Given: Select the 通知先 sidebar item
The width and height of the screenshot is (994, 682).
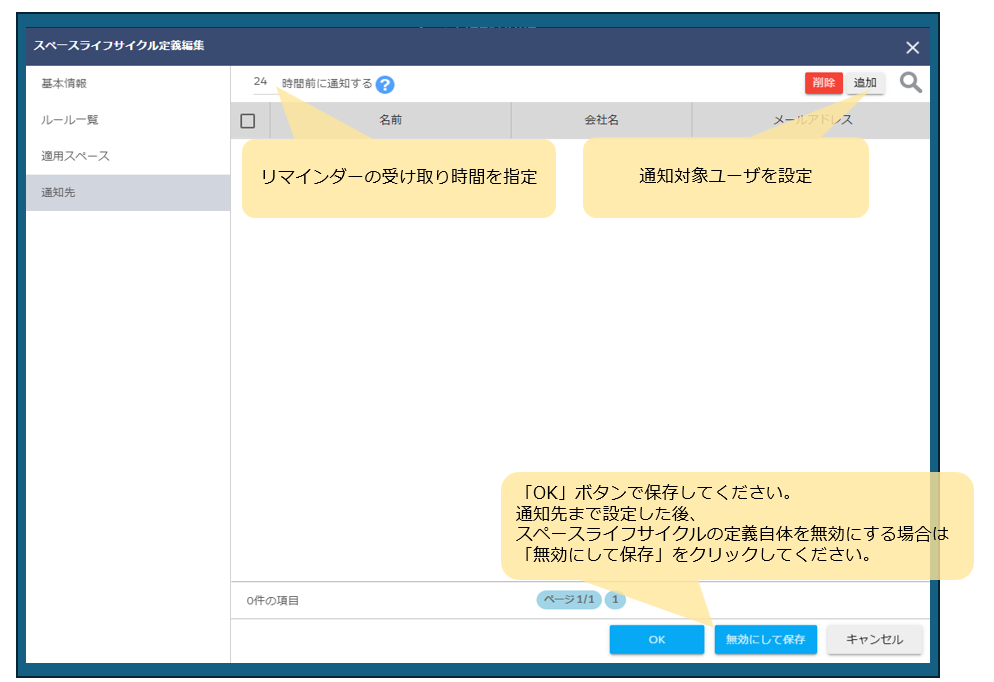Looking at the screenshot, I should click(58, 192).
